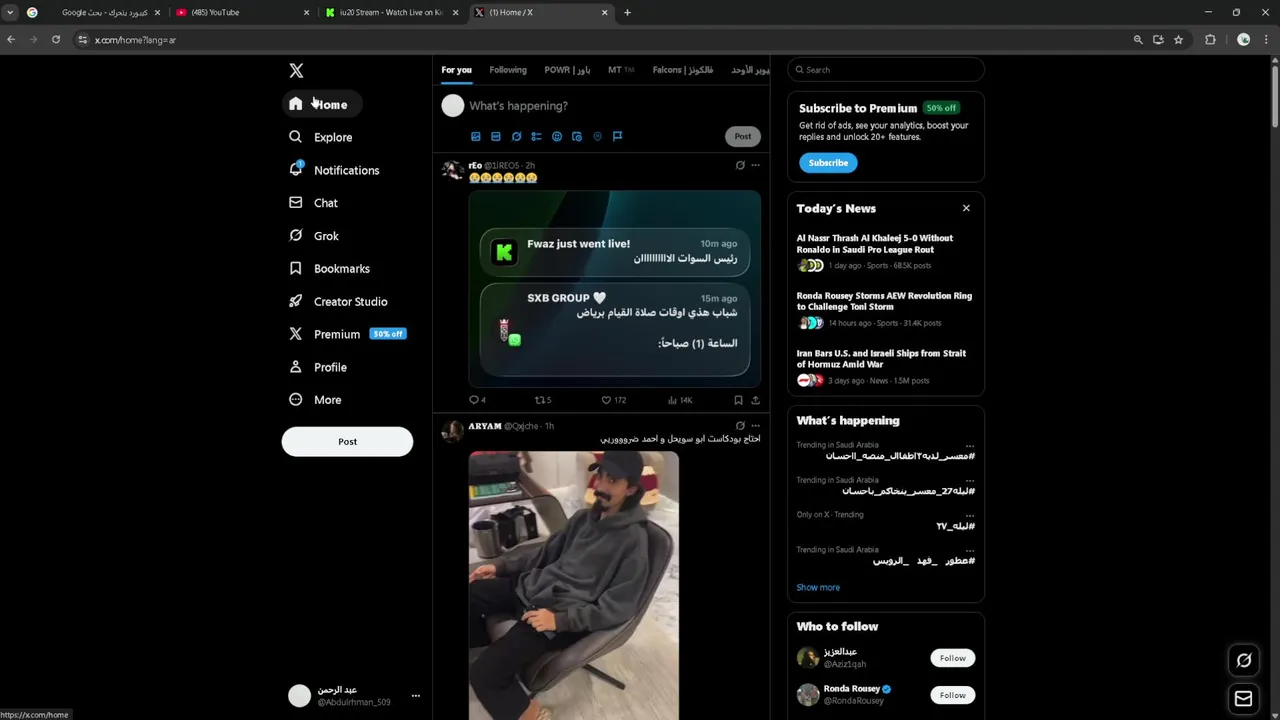Click the Grok icon in post composer

pos(516,136)
